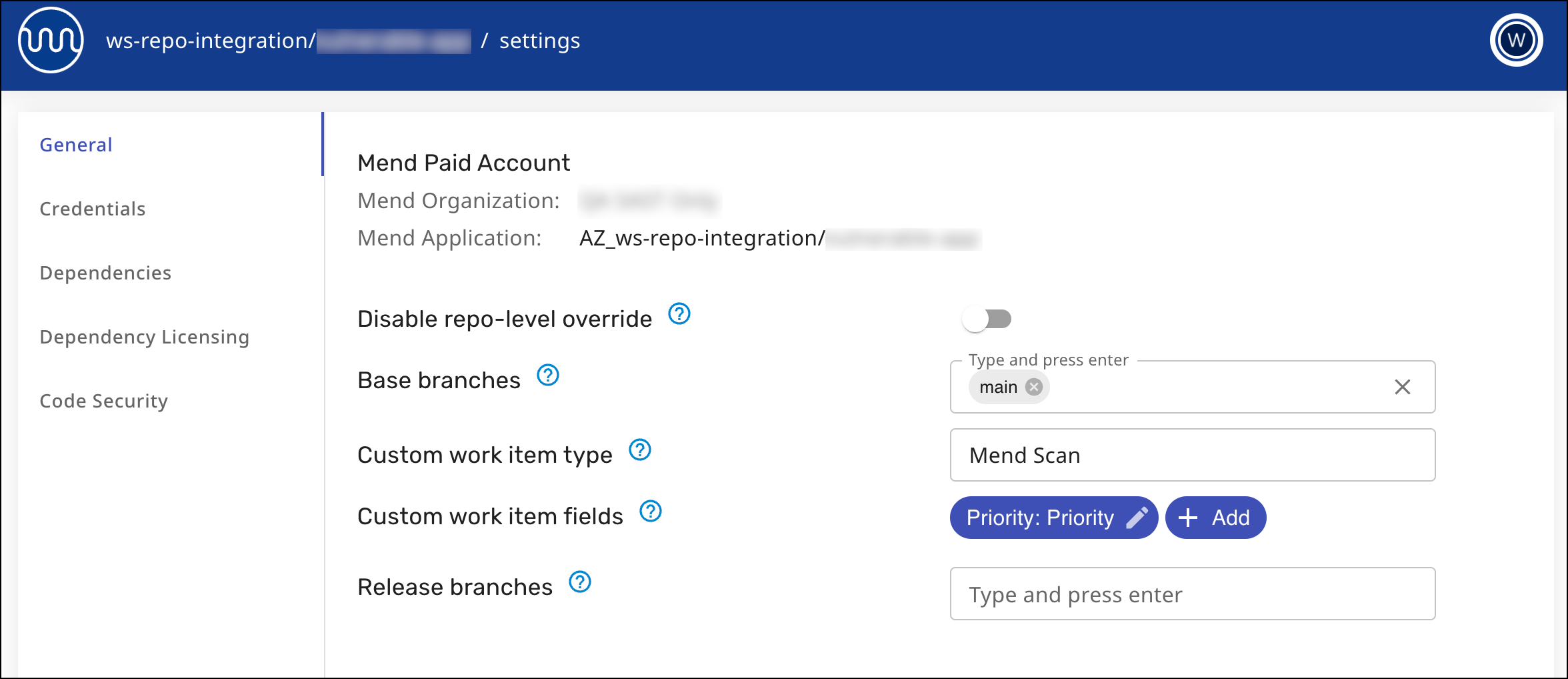Click the Mend logo in header
Image resolution: width=1568 pixels, height=679 pixels.
[51, 41]
